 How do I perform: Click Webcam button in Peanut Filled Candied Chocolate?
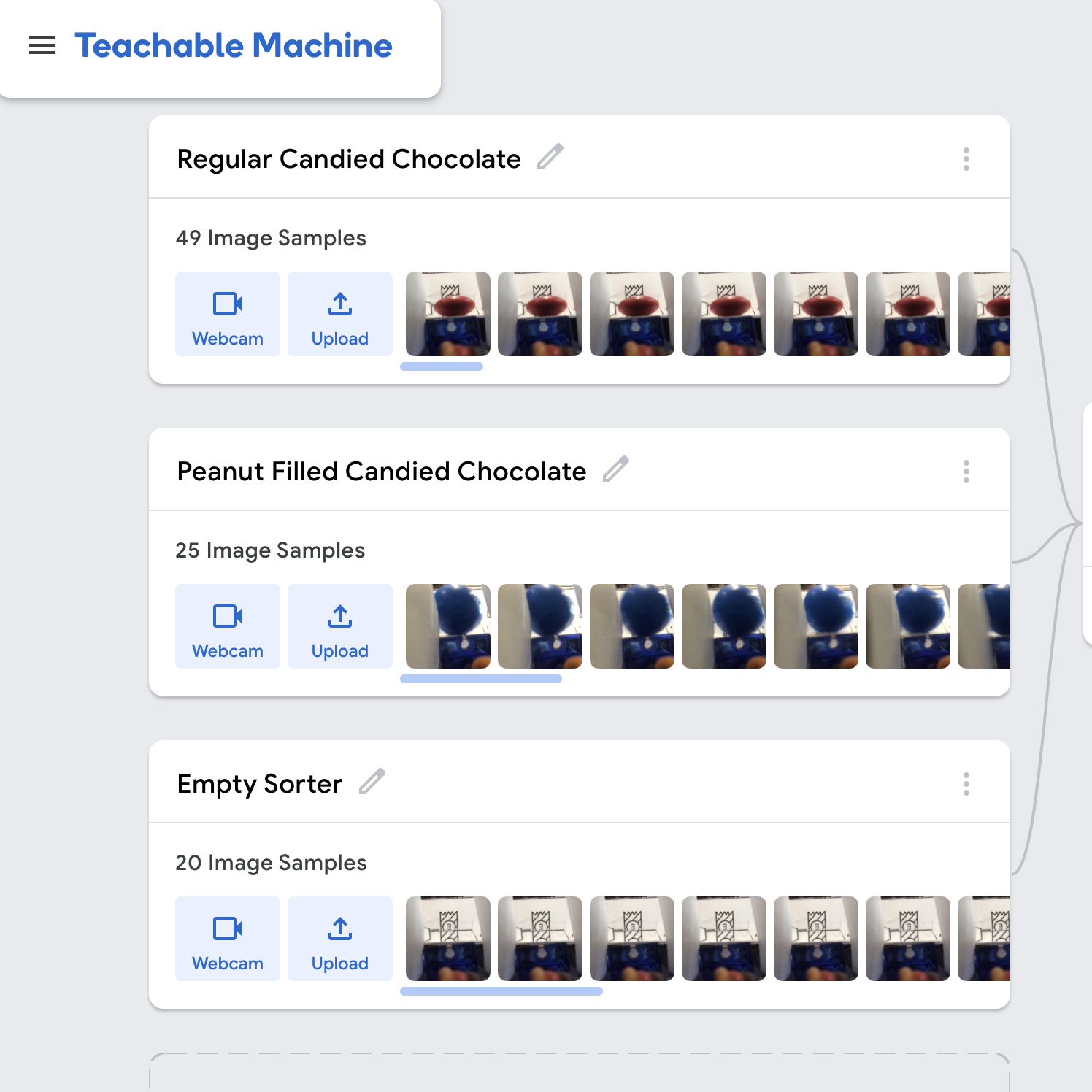[228, 626]
